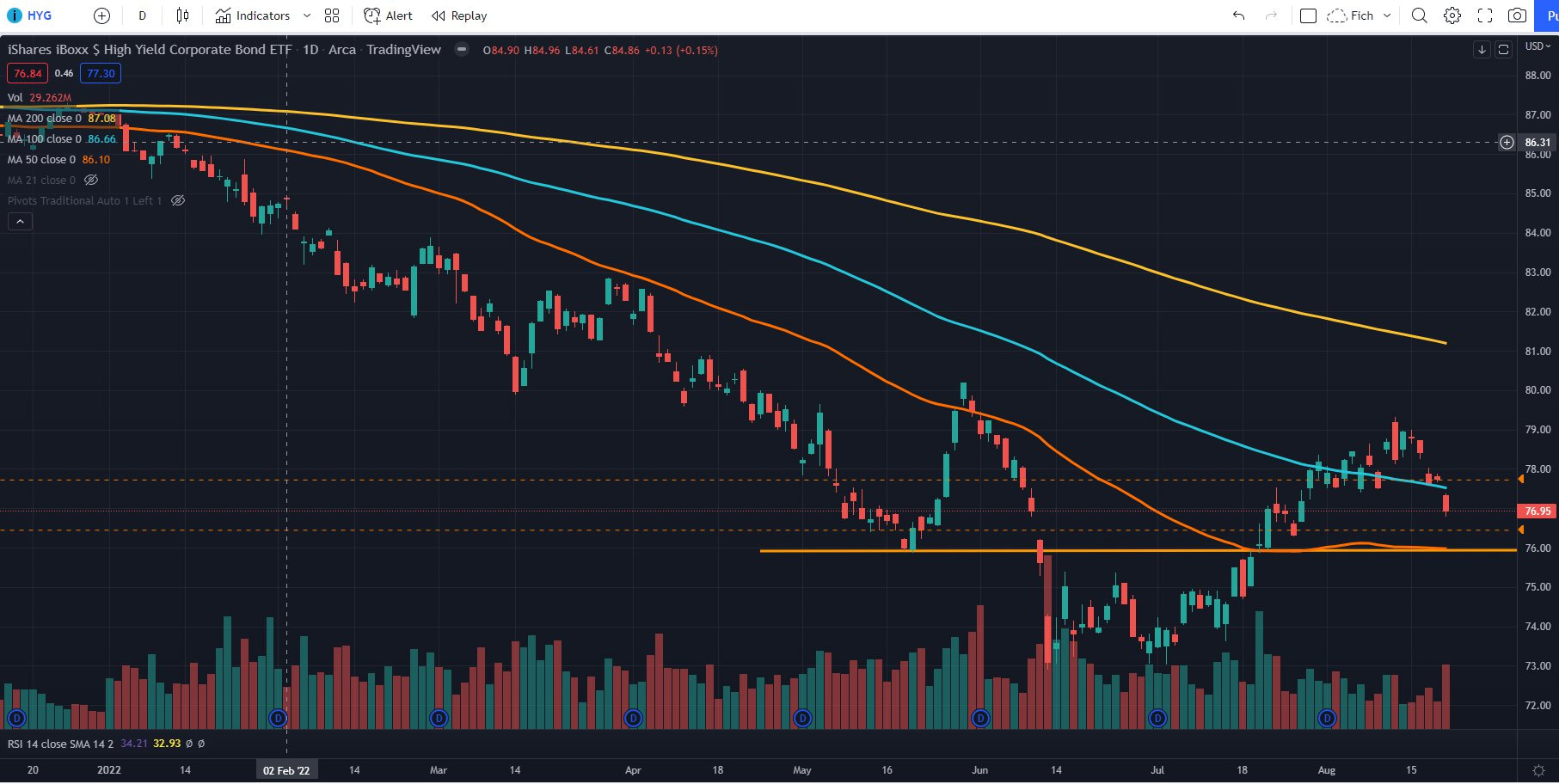Click the dividend marker at Aug
This screenshot has height=784, width=1559.
coord(1328,718)
